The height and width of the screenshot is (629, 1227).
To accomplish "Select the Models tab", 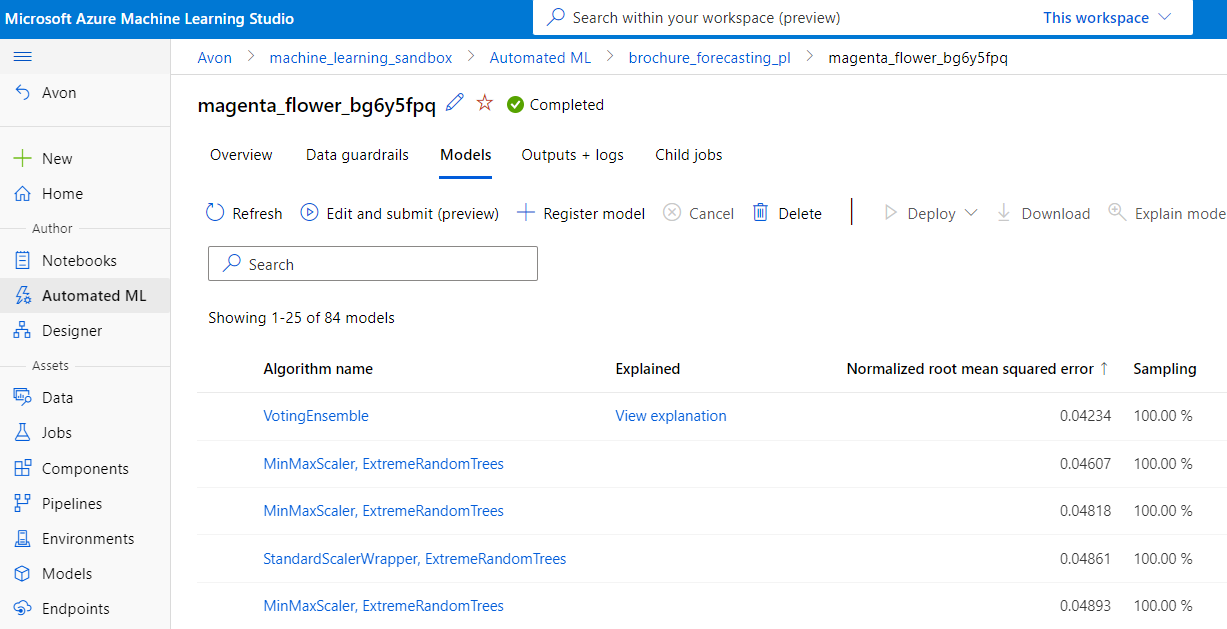I will pyautogui.click(x=466, y=155).
